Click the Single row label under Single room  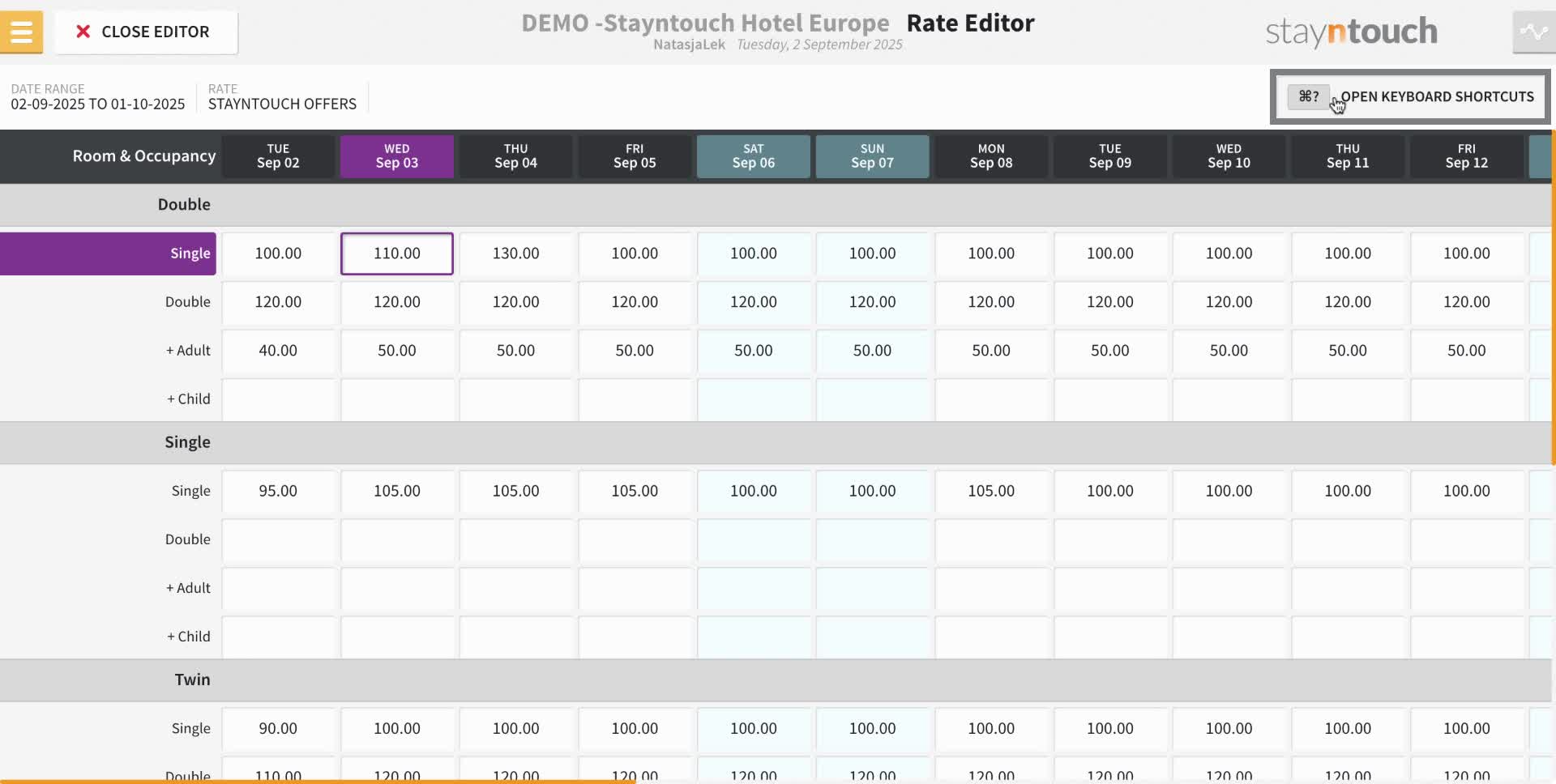point(190,491)
